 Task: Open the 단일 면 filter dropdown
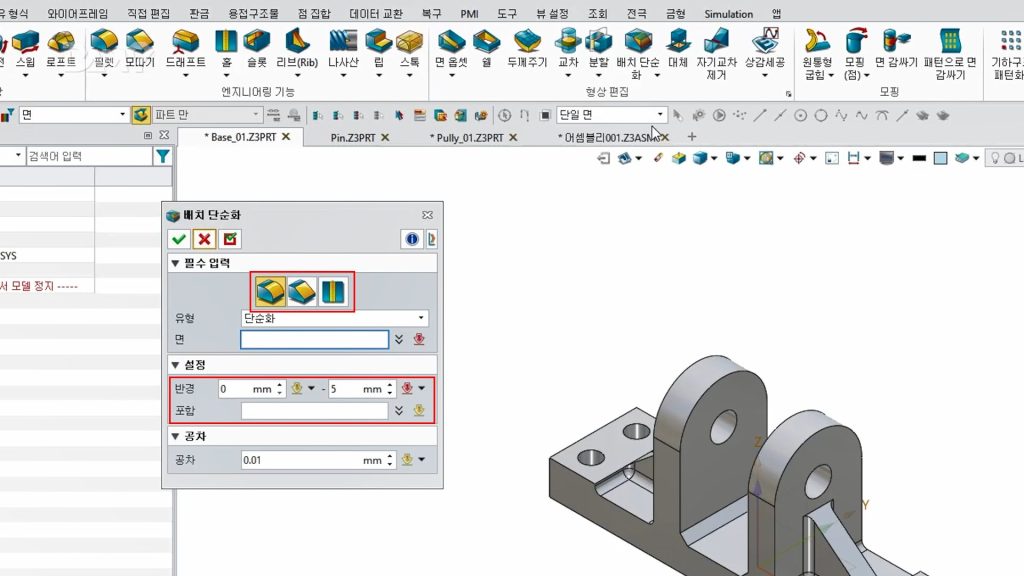[611, 115]
